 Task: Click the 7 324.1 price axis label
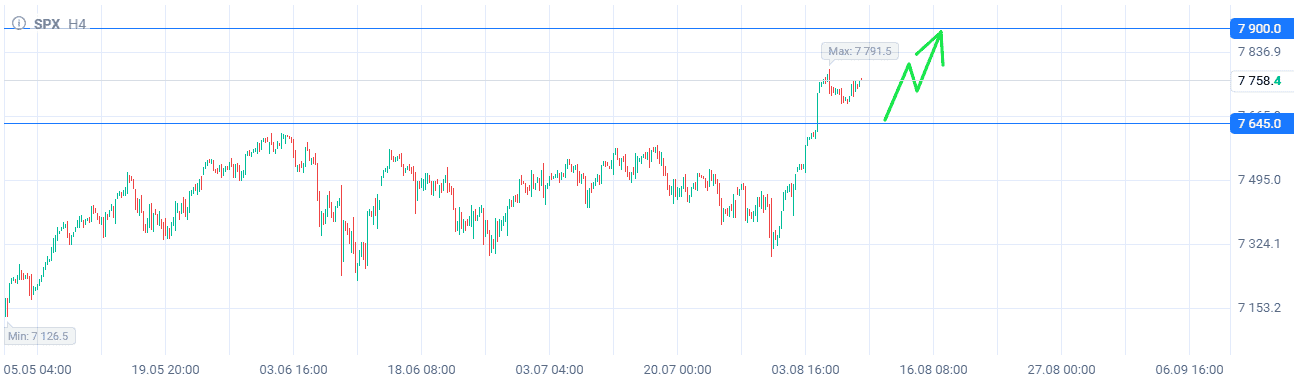click(x=1259, y=244)
